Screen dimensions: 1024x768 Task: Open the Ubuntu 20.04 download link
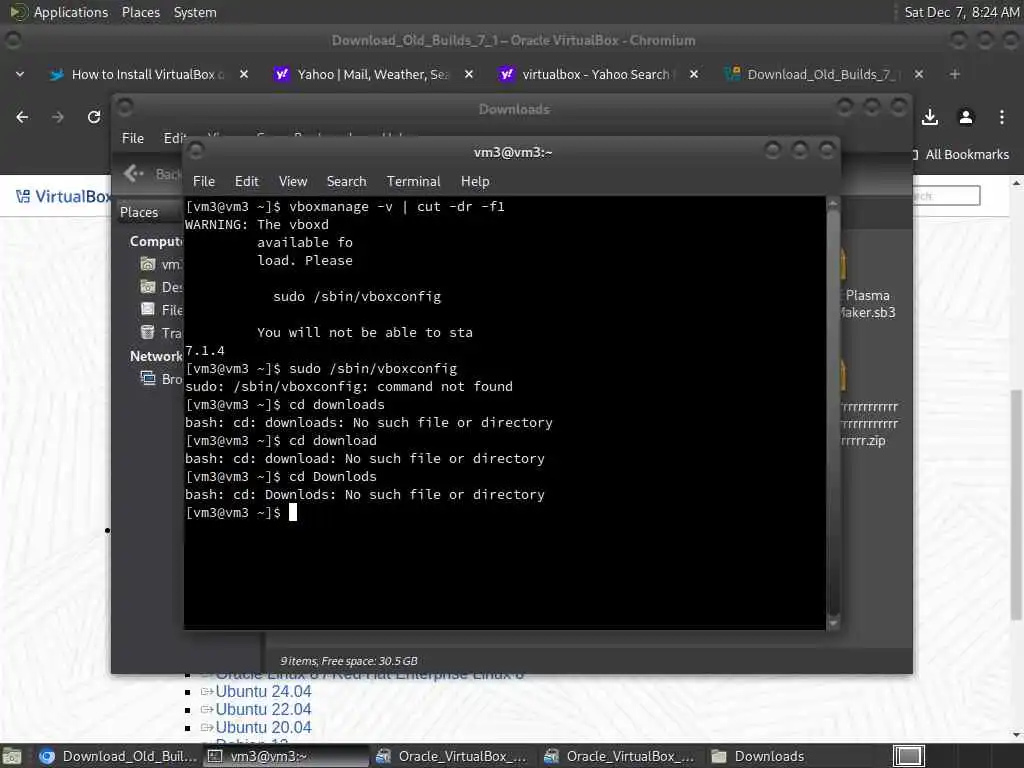pos(263,728)
